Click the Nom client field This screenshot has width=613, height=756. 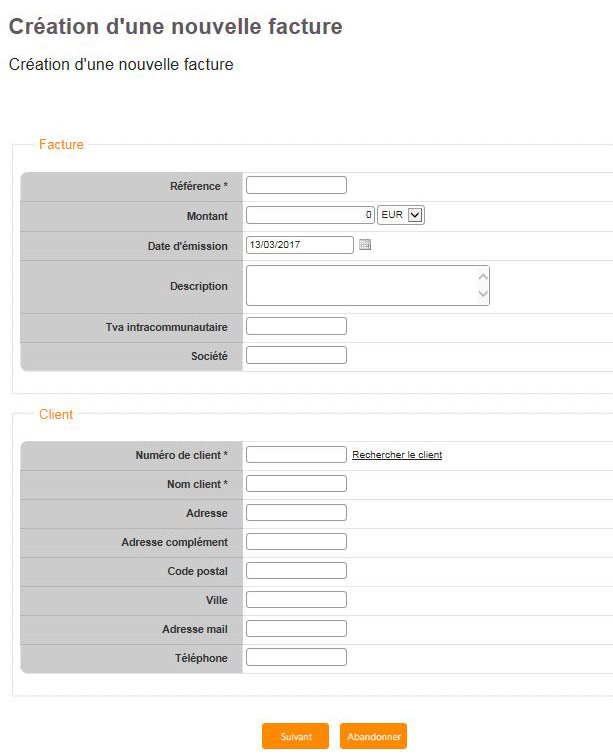click(296, 484)
